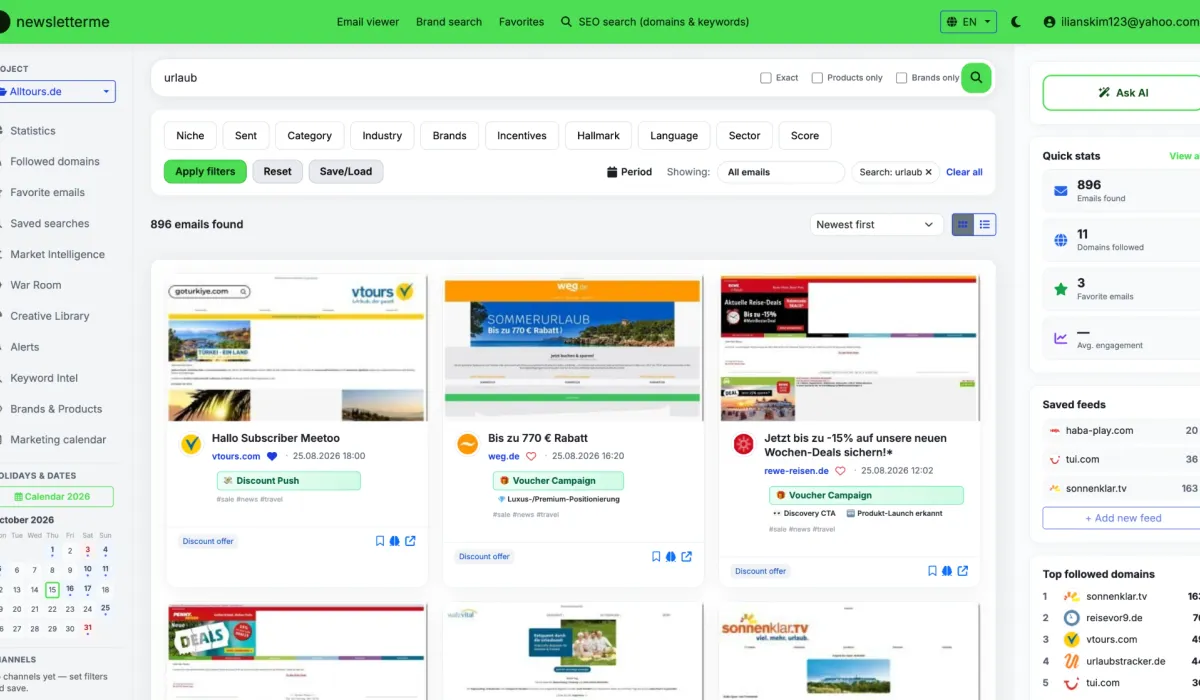The height and width of the screenshot is (700, 1200).
Task: Open the All emails showing dropdown
Action: [781, 172]
